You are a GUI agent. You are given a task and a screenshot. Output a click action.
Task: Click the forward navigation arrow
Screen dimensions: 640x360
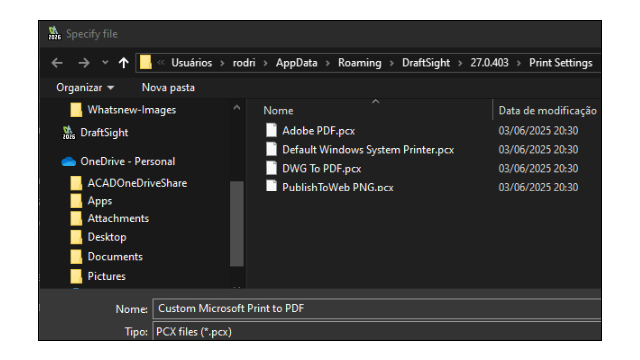84,63
